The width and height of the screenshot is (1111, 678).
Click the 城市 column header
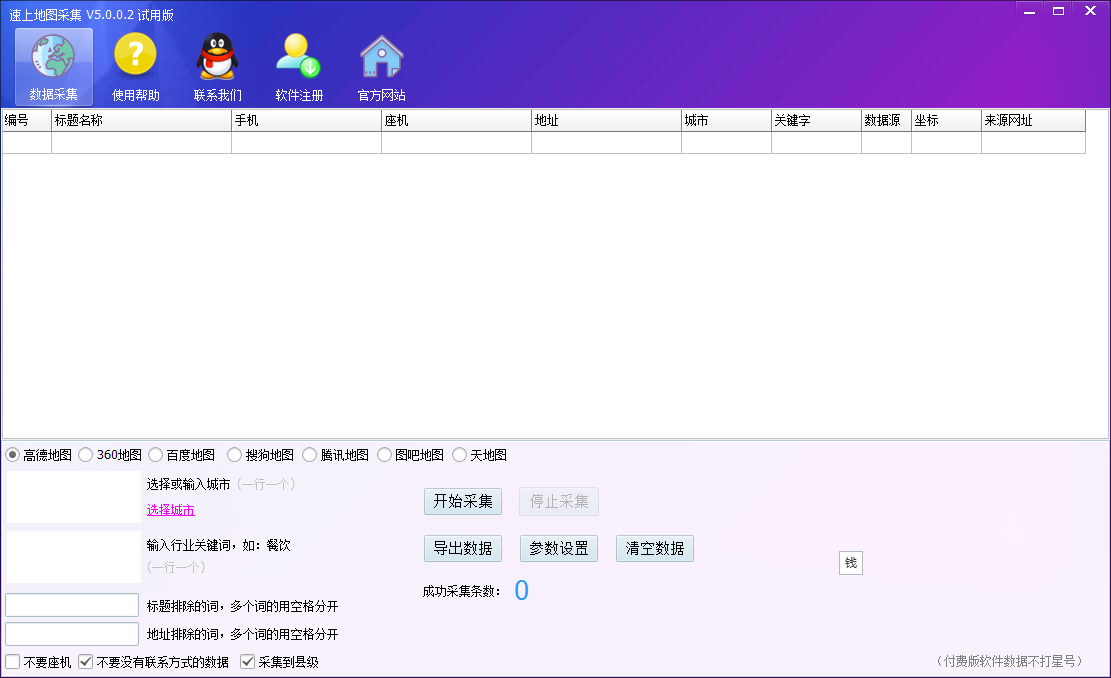pyautogui.click(x=726, y=120)
